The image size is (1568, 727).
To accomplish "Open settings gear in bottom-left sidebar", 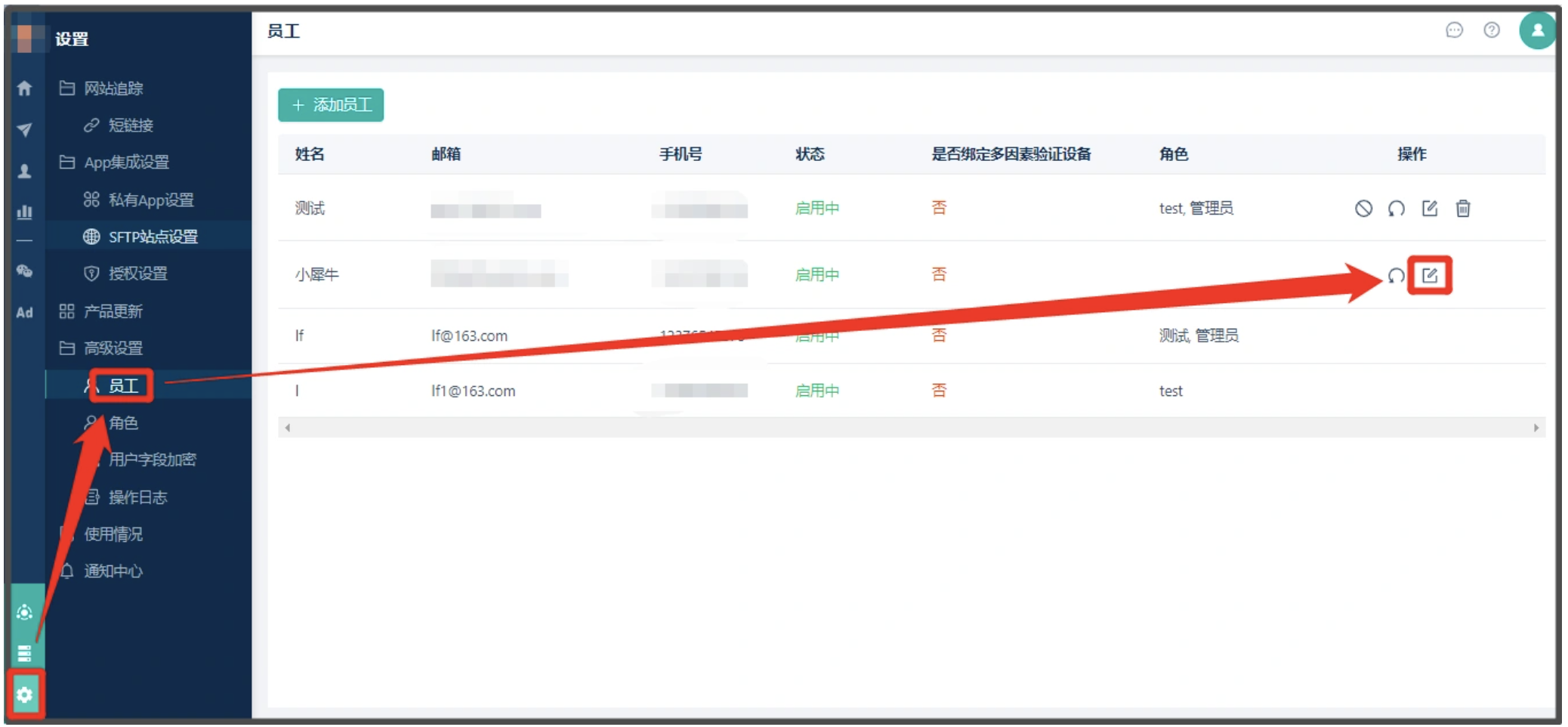I will (x=25, y=695).
